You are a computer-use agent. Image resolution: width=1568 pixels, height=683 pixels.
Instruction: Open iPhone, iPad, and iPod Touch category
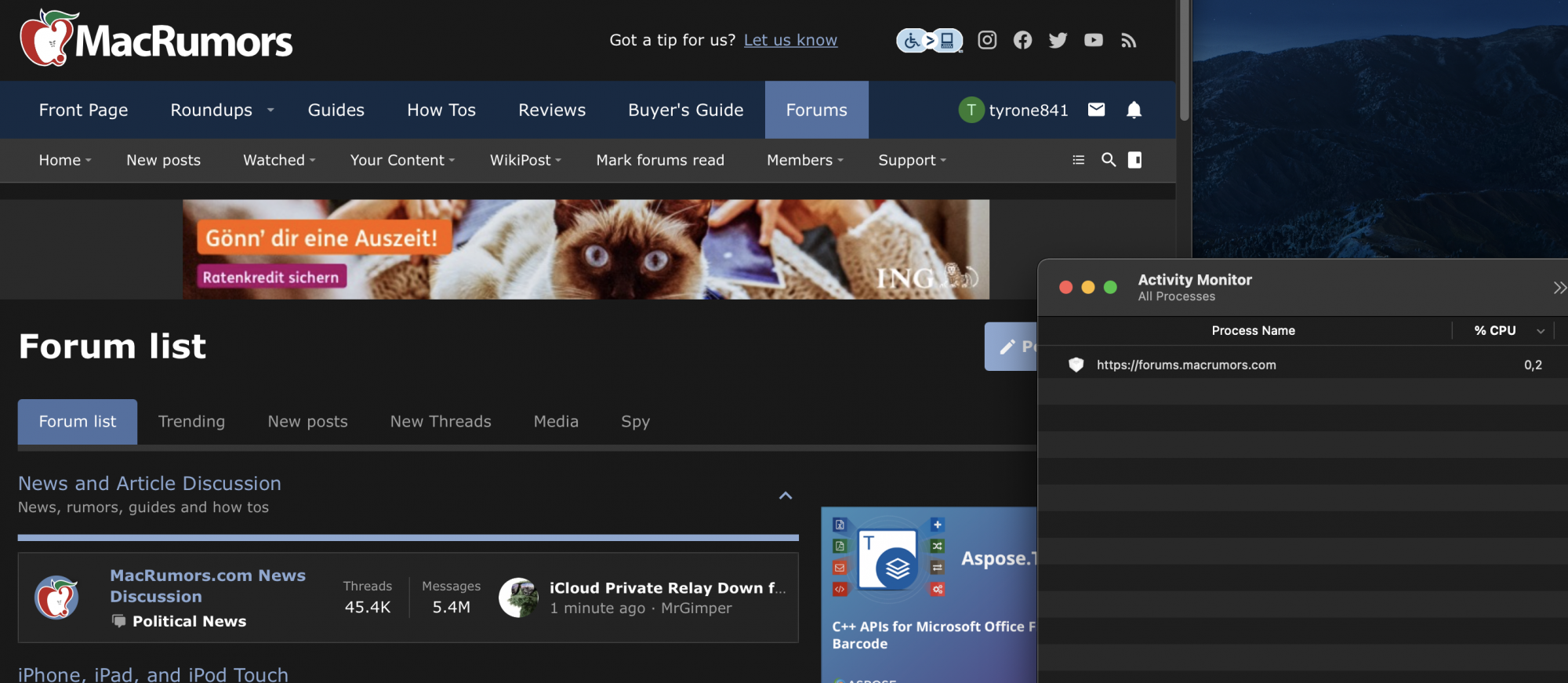click(x=153, y=674)
